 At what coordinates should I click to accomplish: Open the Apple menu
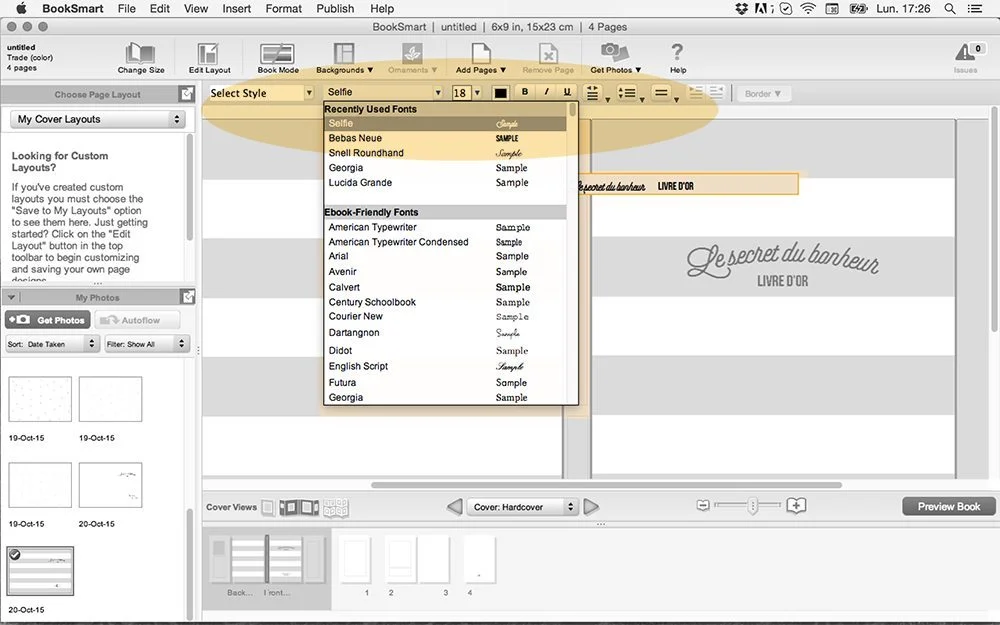click(21, 8)
